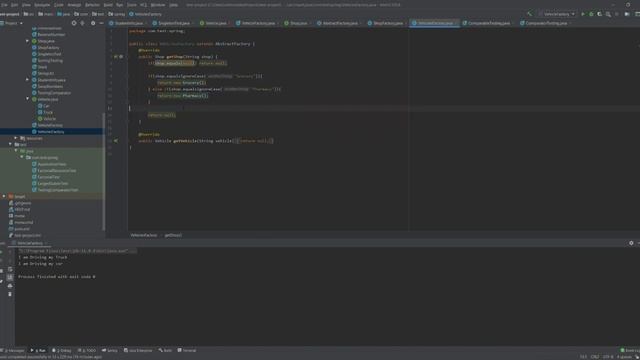Screen dimensions: 640x360
Task: Switch to the AbstractFactory.java editor tab
Action: (340, 23)
